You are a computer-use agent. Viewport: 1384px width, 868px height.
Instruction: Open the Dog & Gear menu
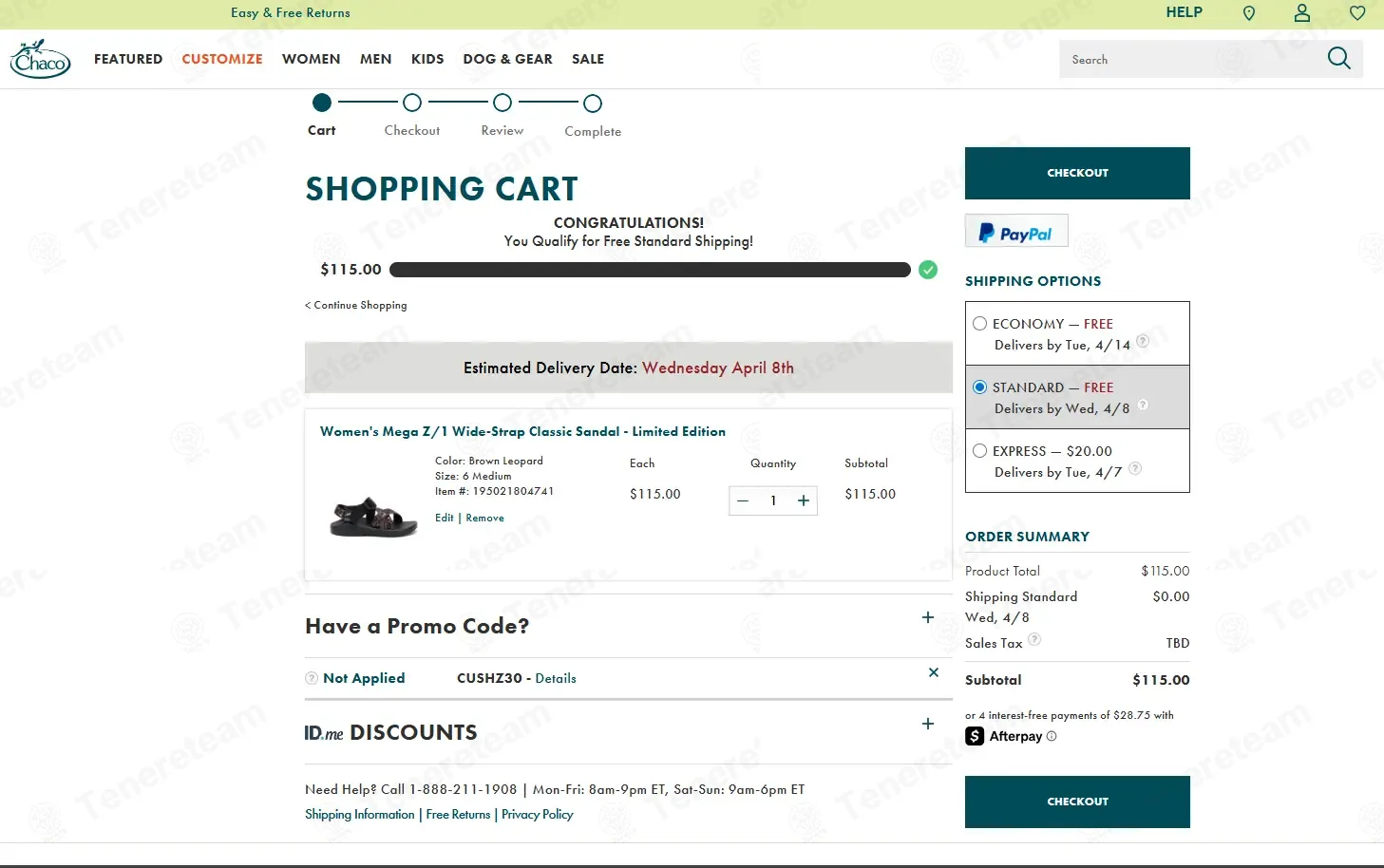(x=507, y=59)
